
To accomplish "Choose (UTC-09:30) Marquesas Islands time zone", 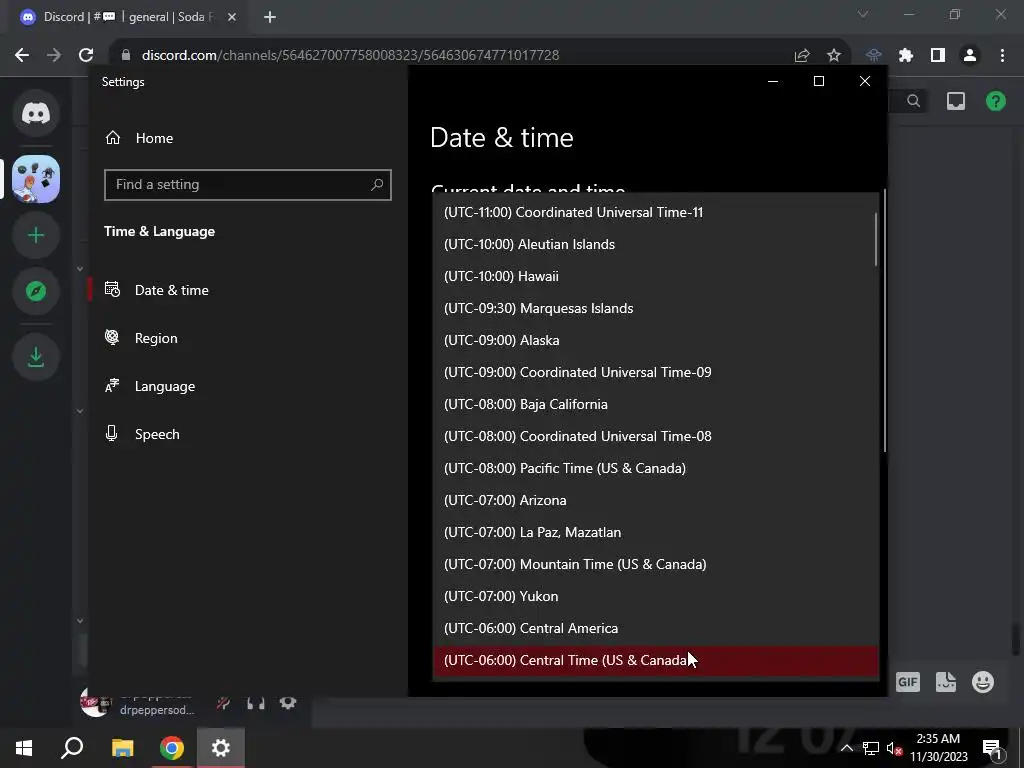I will (x=656, y=308).
